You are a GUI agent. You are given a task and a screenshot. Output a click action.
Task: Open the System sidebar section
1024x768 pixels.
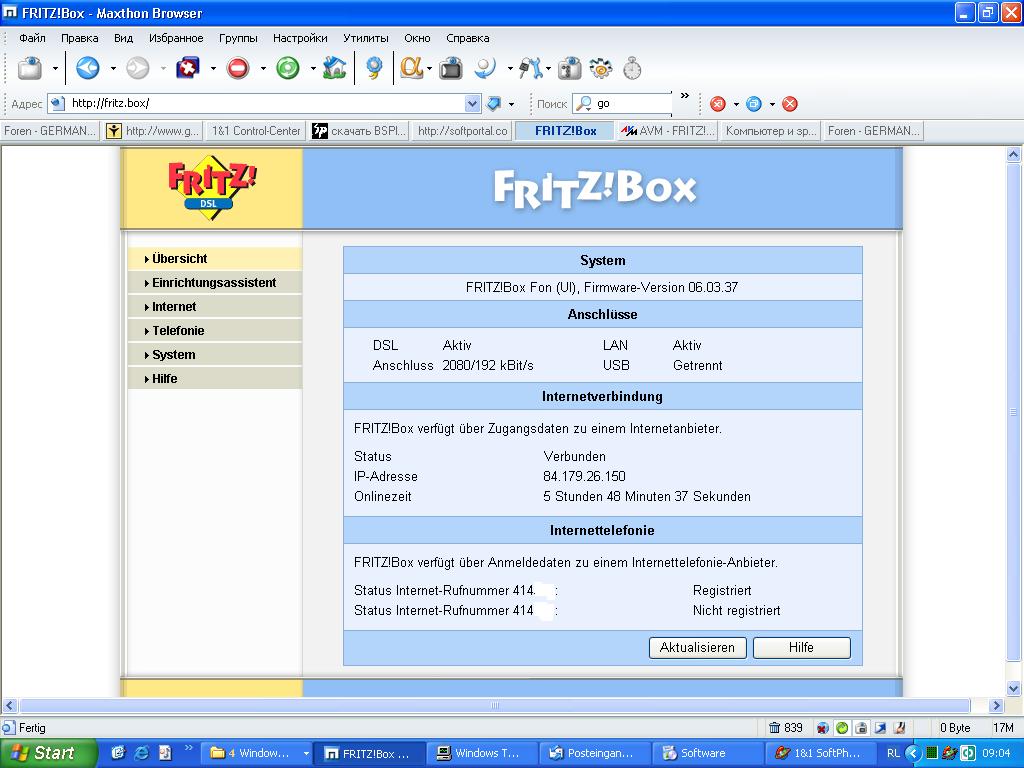pos(215,355)
